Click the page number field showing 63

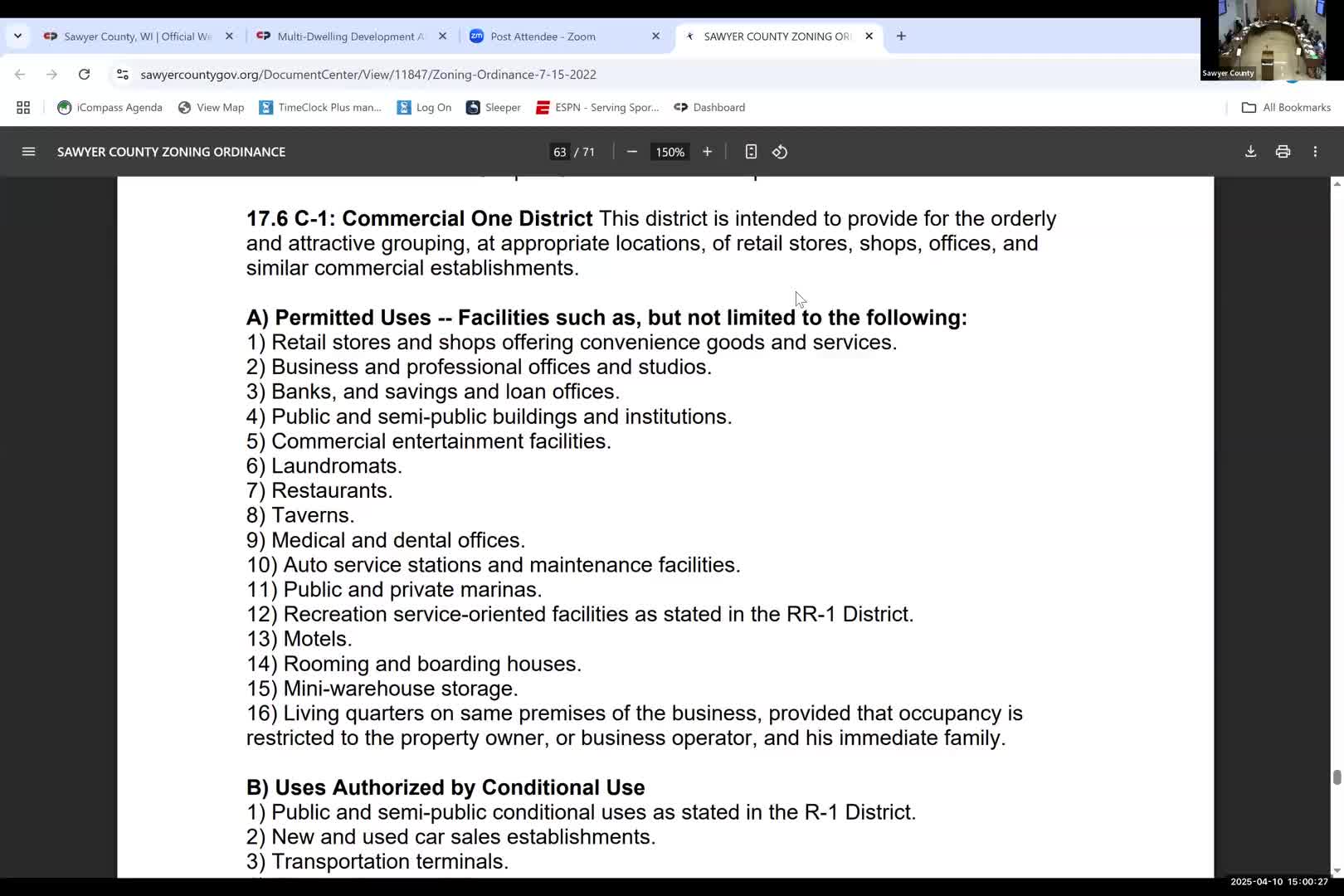coord(559,152)
